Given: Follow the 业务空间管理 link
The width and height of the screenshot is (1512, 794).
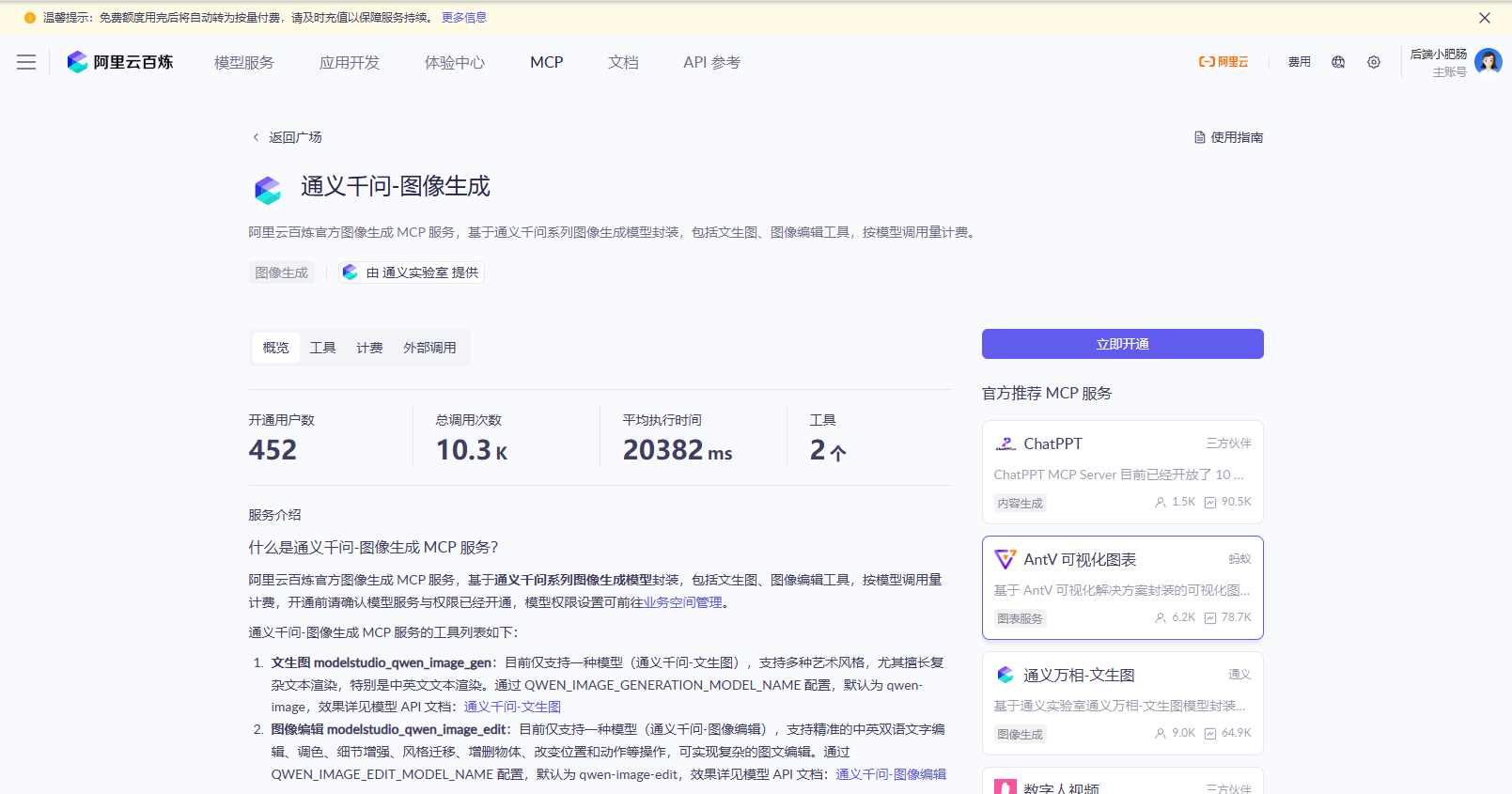Looking at the screenshot, I should [x=683, y=602].
